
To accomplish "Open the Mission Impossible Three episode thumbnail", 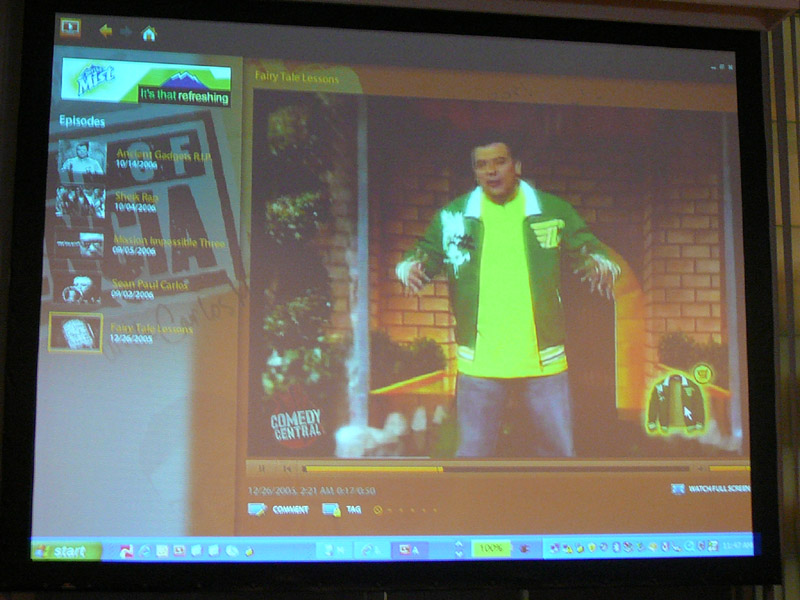I will 78,244.
